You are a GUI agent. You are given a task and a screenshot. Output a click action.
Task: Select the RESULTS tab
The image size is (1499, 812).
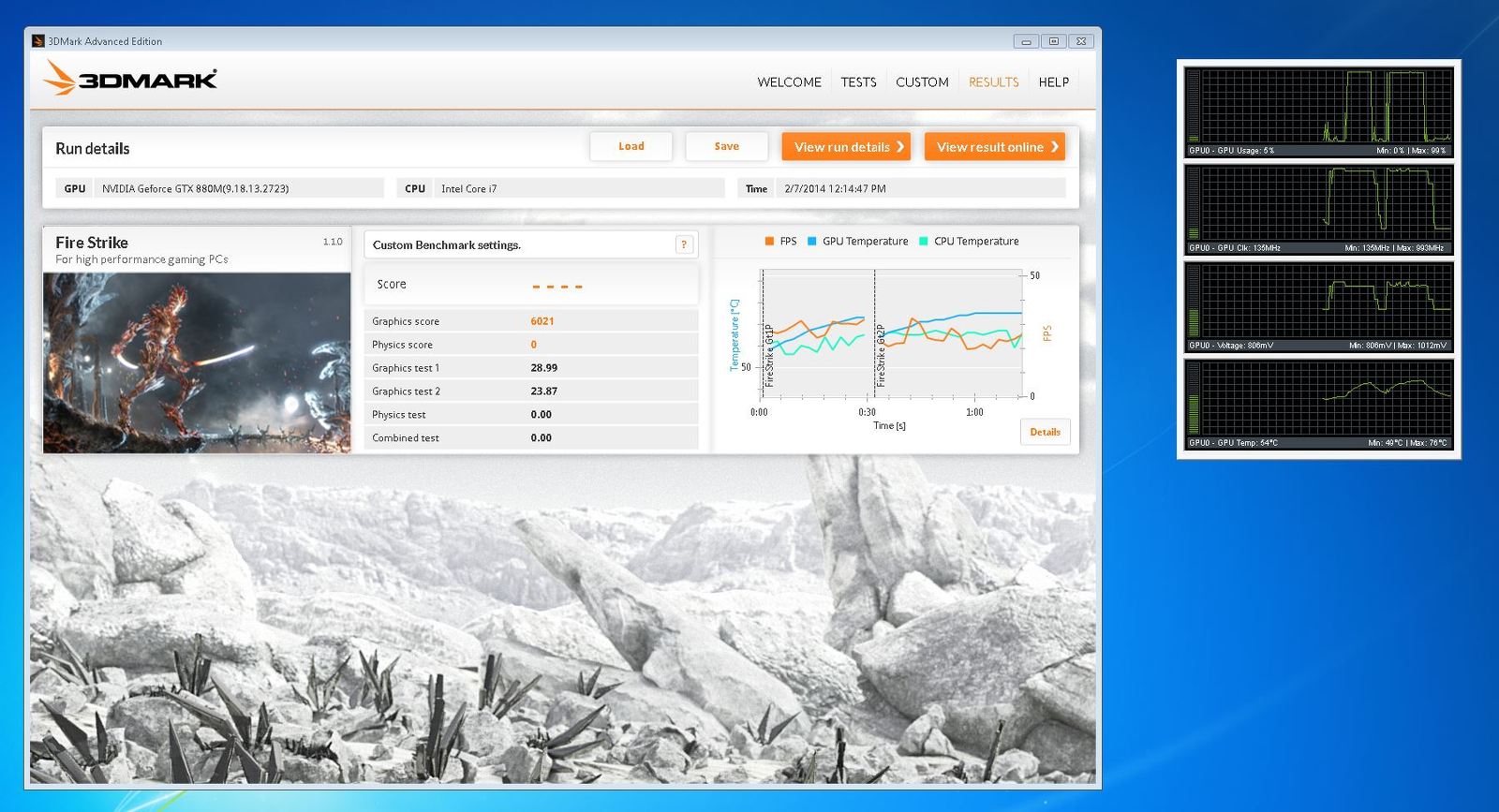pyautogui.click(x=993, y=82)
